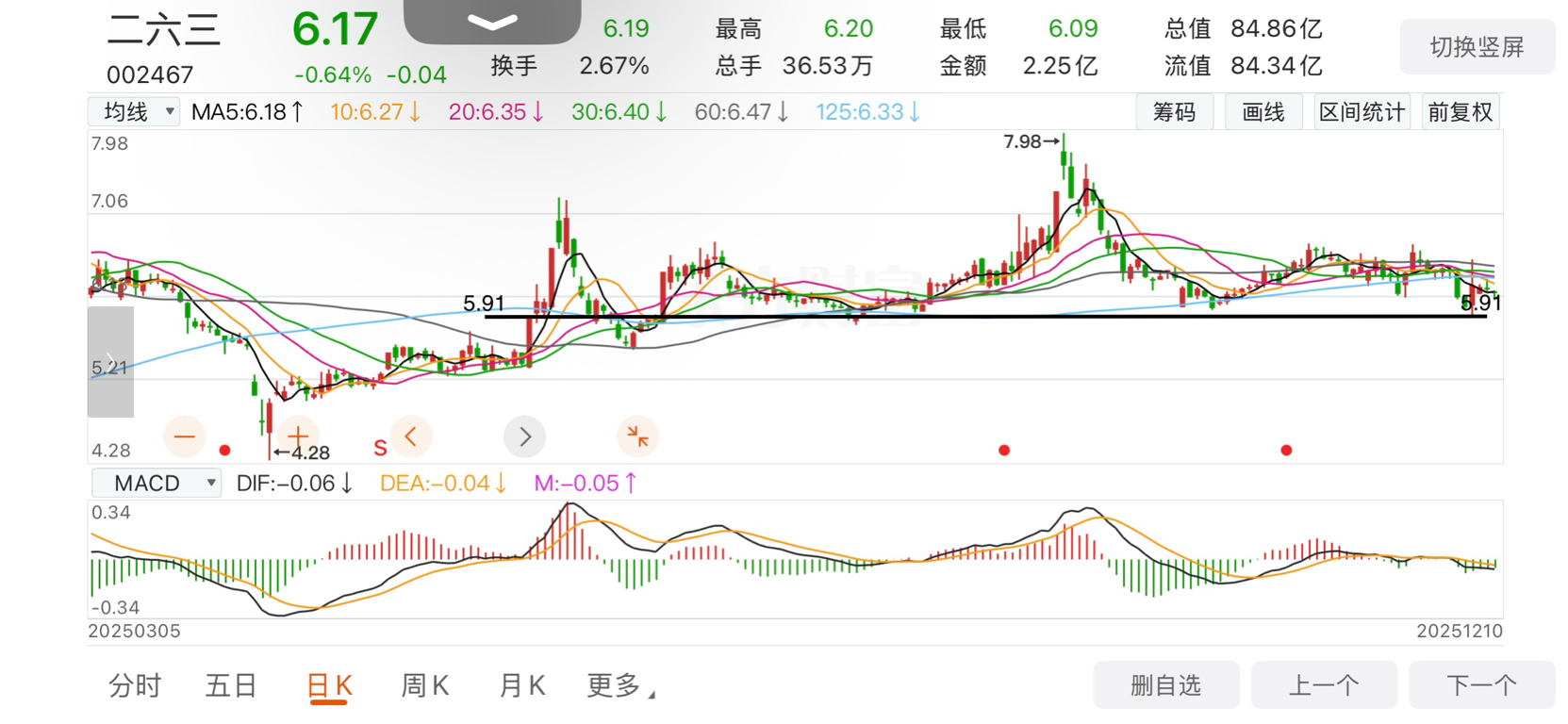Tap the 7.98 high price annotation
Viewport: 1568px width, 724px height.
tap(1031, 141)
